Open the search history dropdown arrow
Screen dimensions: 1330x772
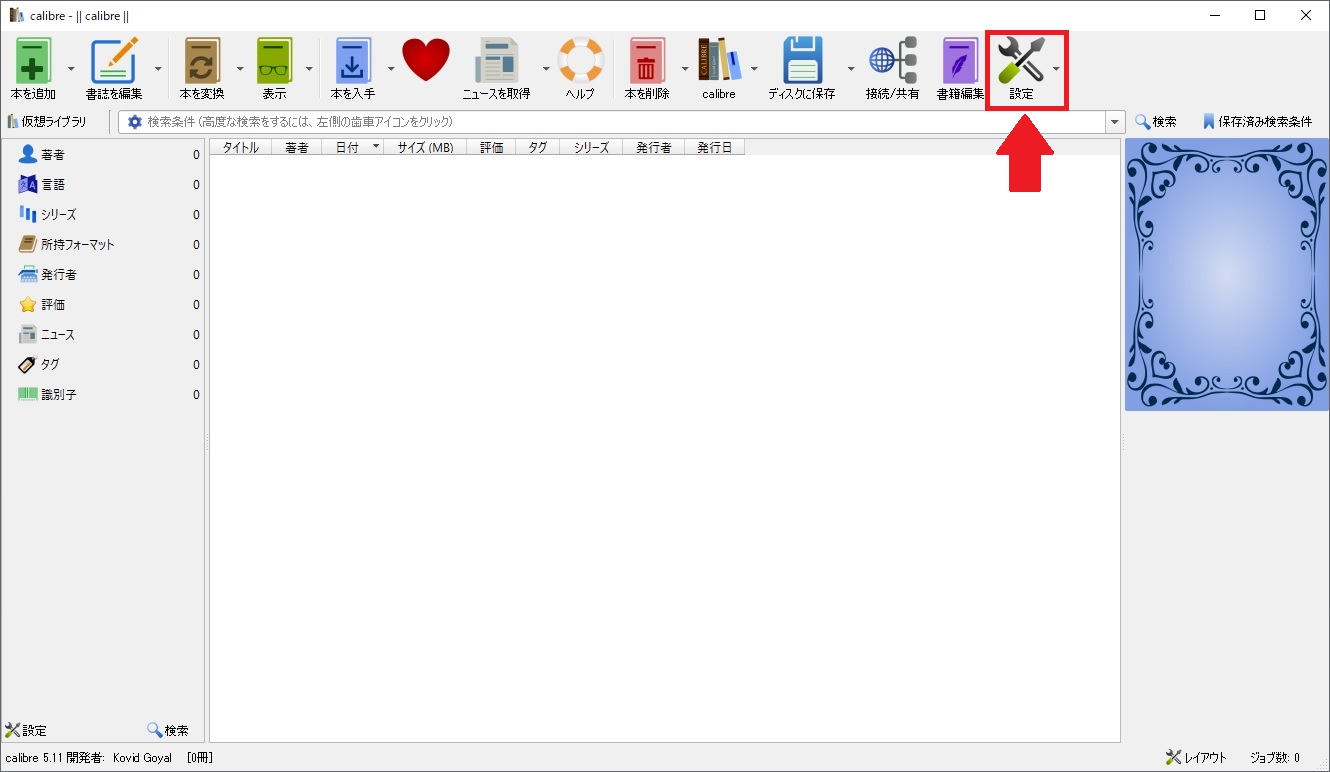[1115, 122]
